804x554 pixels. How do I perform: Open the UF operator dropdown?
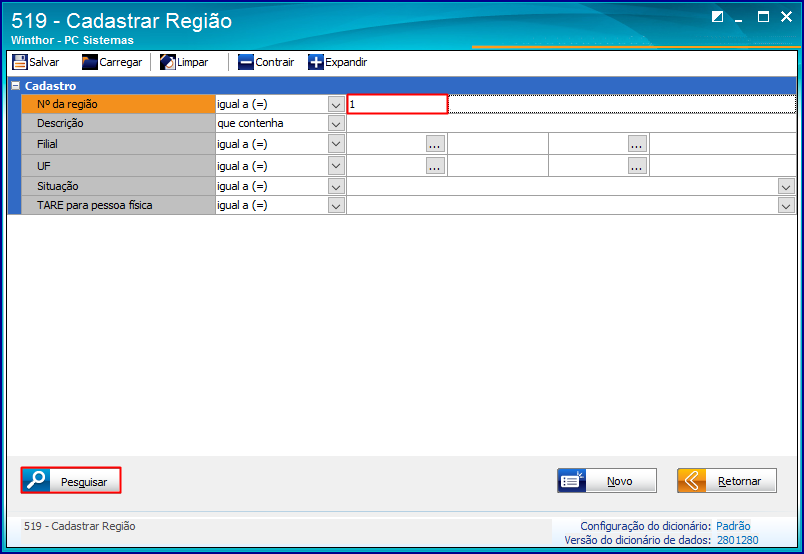[x=336, y=166]
